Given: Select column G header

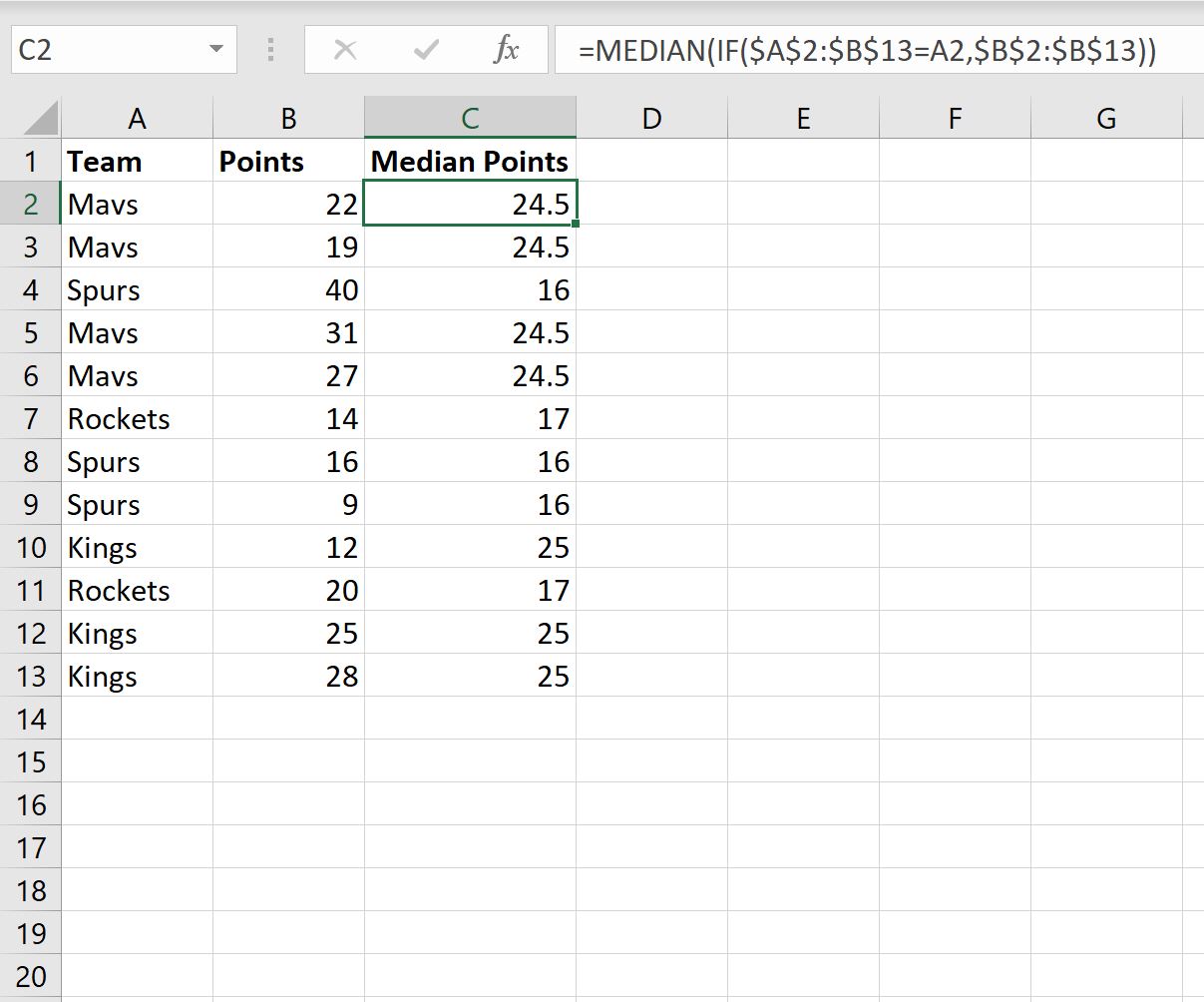Looking at the screenshot, I should (1106, 119).
